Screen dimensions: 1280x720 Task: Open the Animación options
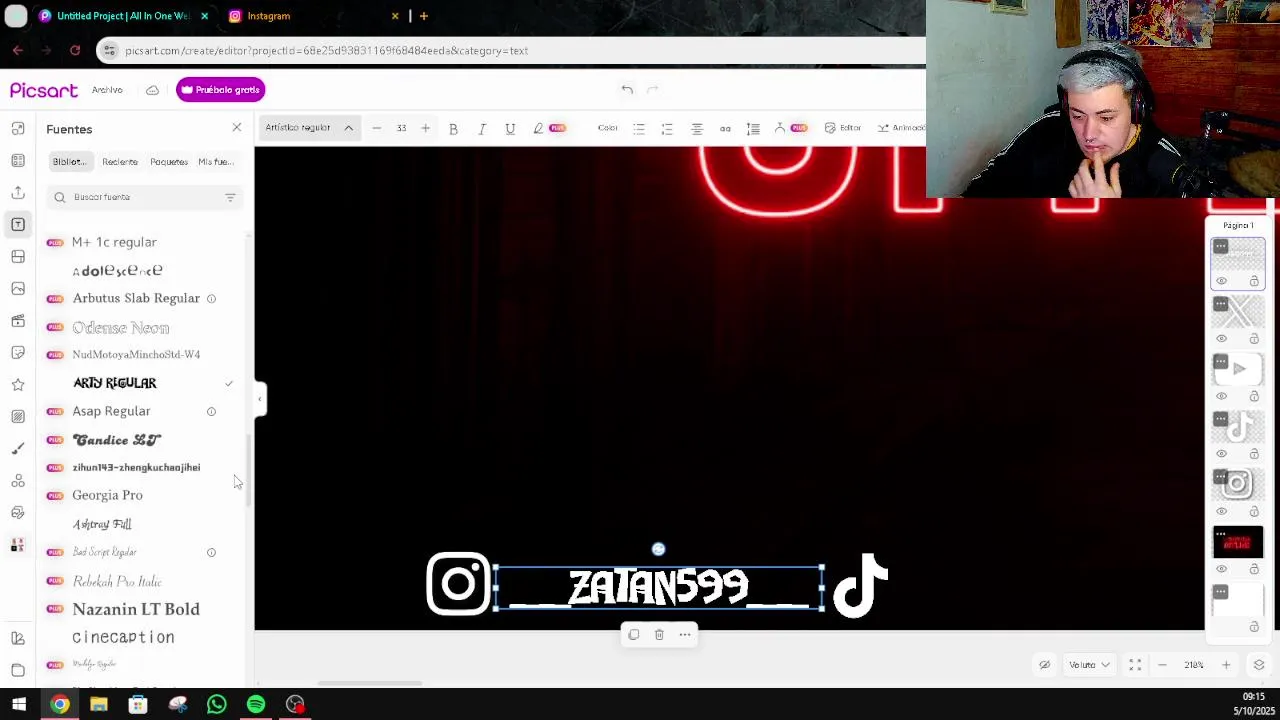click(901, 128)
